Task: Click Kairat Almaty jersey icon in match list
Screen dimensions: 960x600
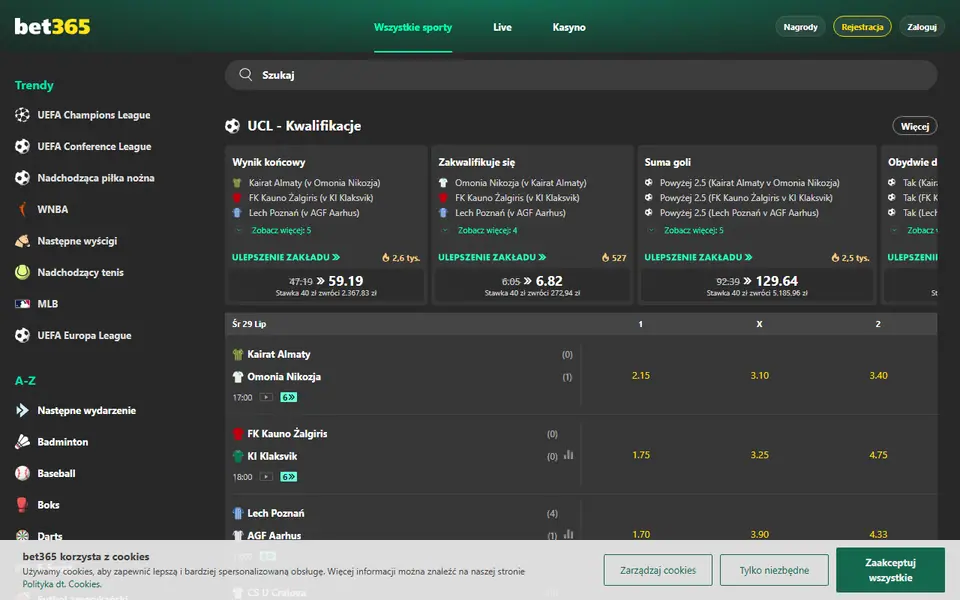Action: 238,354
